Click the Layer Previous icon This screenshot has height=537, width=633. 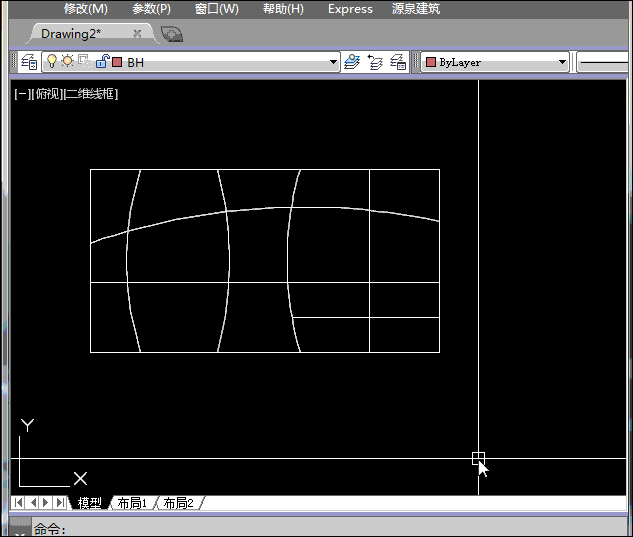point(375,62)
